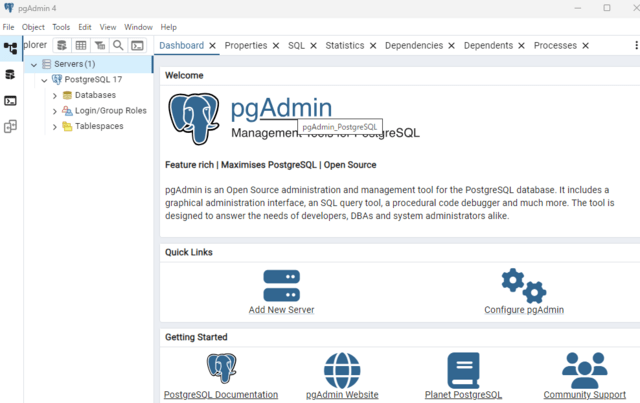Click the View Data table icon

coord(80,45)
